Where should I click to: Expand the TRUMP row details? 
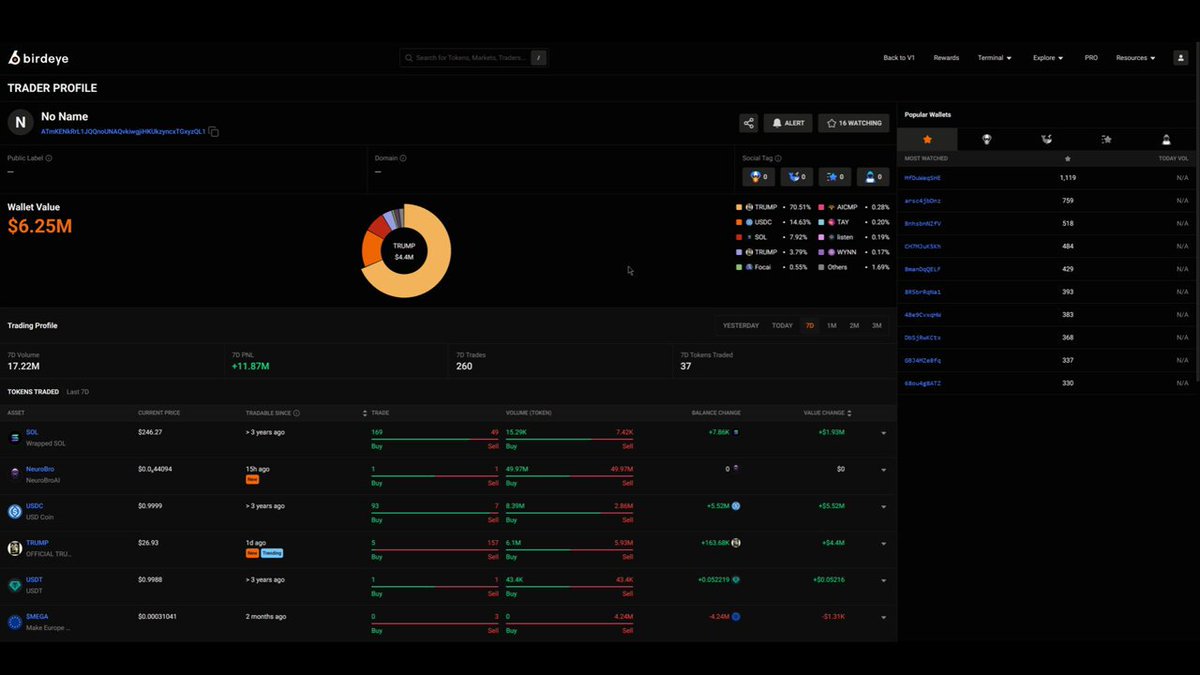[883, 544]
